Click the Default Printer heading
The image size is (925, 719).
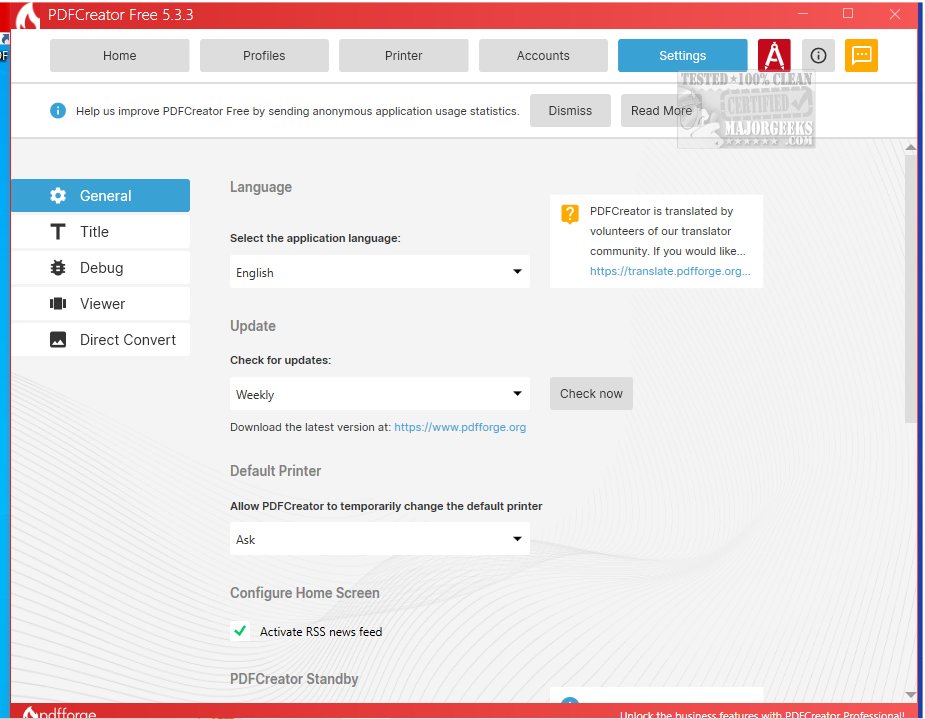(x=275, y=471)
